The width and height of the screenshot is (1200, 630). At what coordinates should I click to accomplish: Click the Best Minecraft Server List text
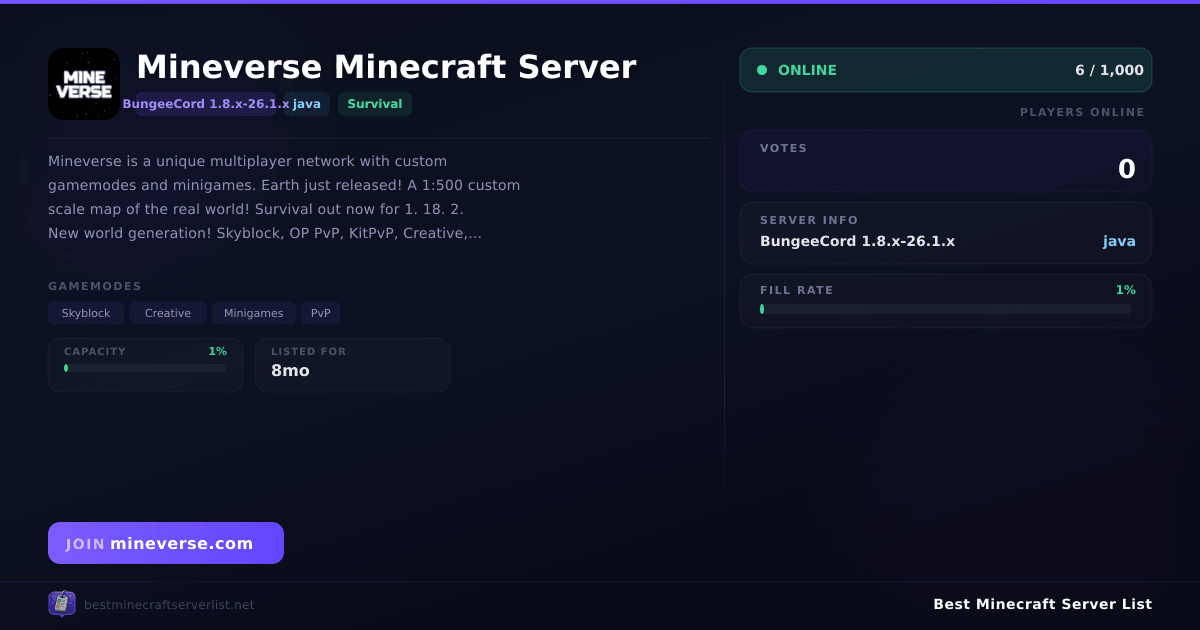point(1042,604)
